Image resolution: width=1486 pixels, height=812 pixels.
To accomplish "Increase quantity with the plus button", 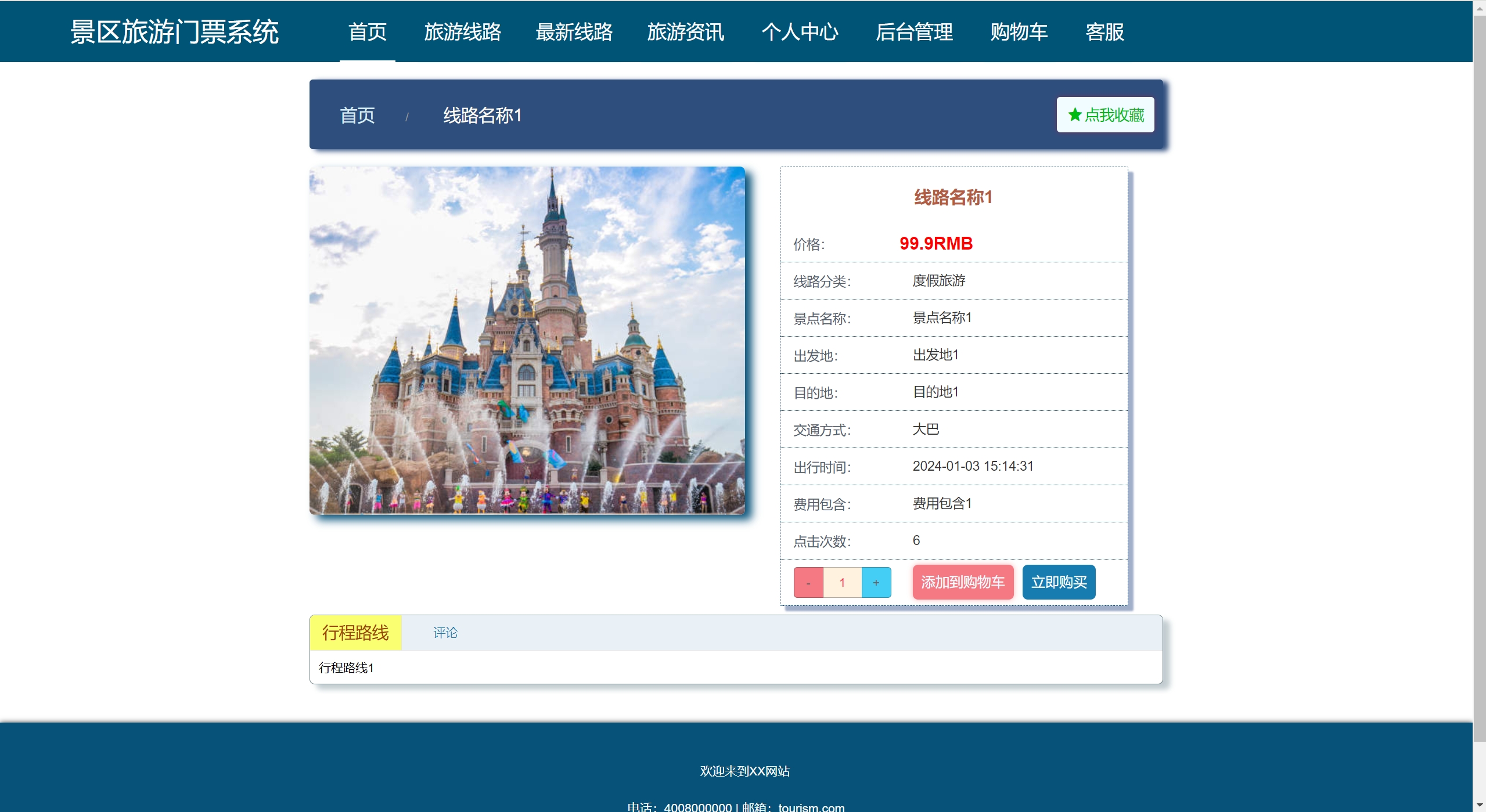I will [x=876, y=582].
